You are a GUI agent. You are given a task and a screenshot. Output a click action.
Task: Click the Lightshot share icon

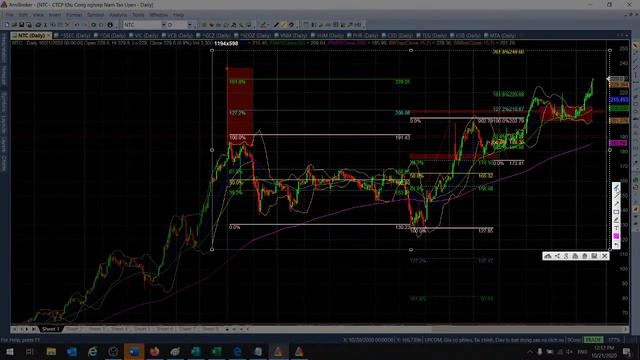[557, 256]
